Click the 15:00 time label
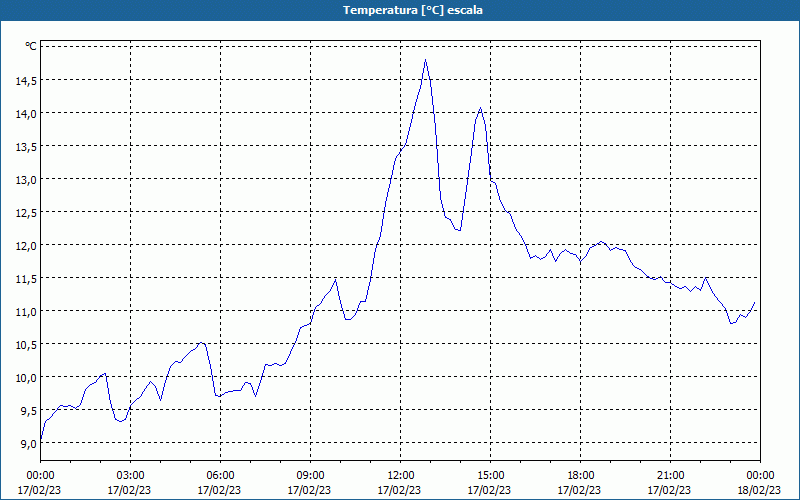The width and height of the screenshot is (800, 500). pos(490,476)
